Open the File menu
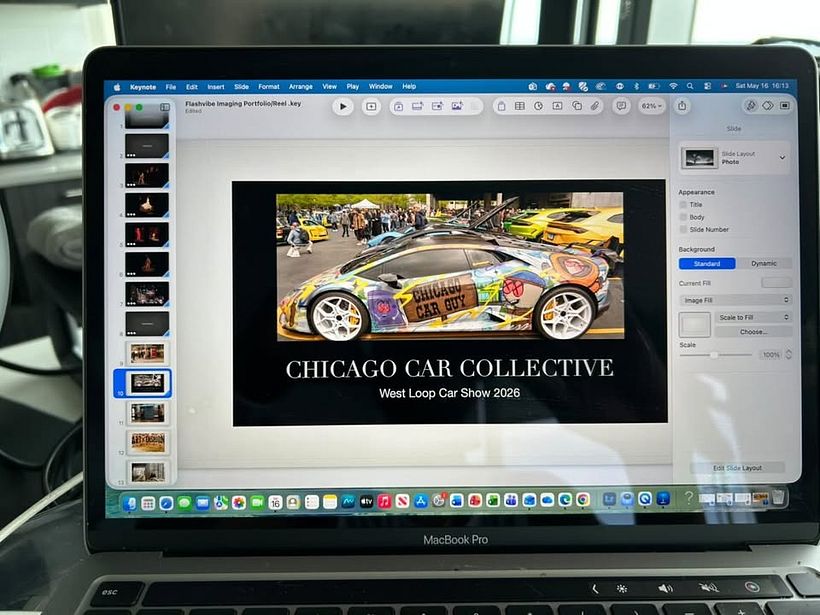The width and height of the screenshot is (820, 615). 170,87
